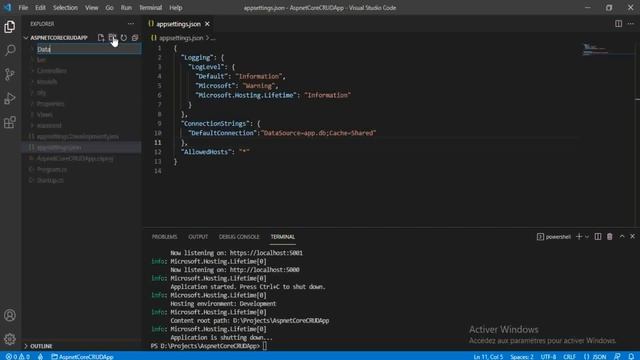Collapse all folders in Explorer
This screenshot has width=640, height=360.
point(135,38)
